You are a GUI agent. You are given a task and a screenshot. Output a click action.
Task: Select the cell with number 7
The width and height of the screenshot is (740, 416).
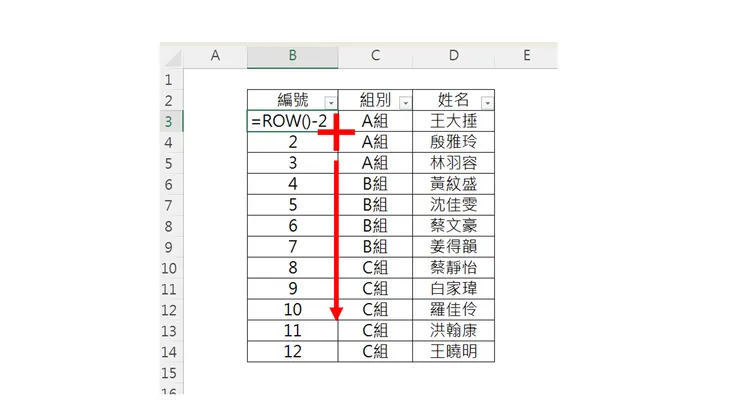coord(293,246)
